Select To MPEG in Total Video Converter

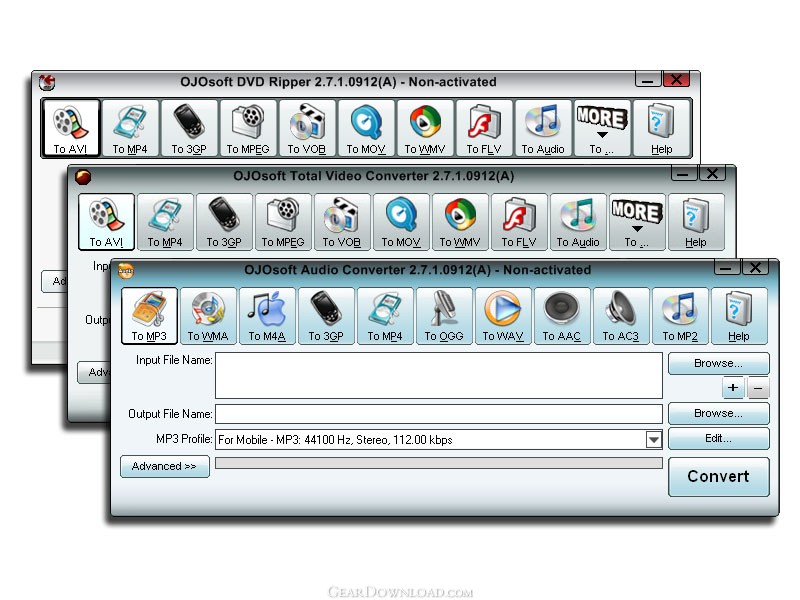pos(283,222)
